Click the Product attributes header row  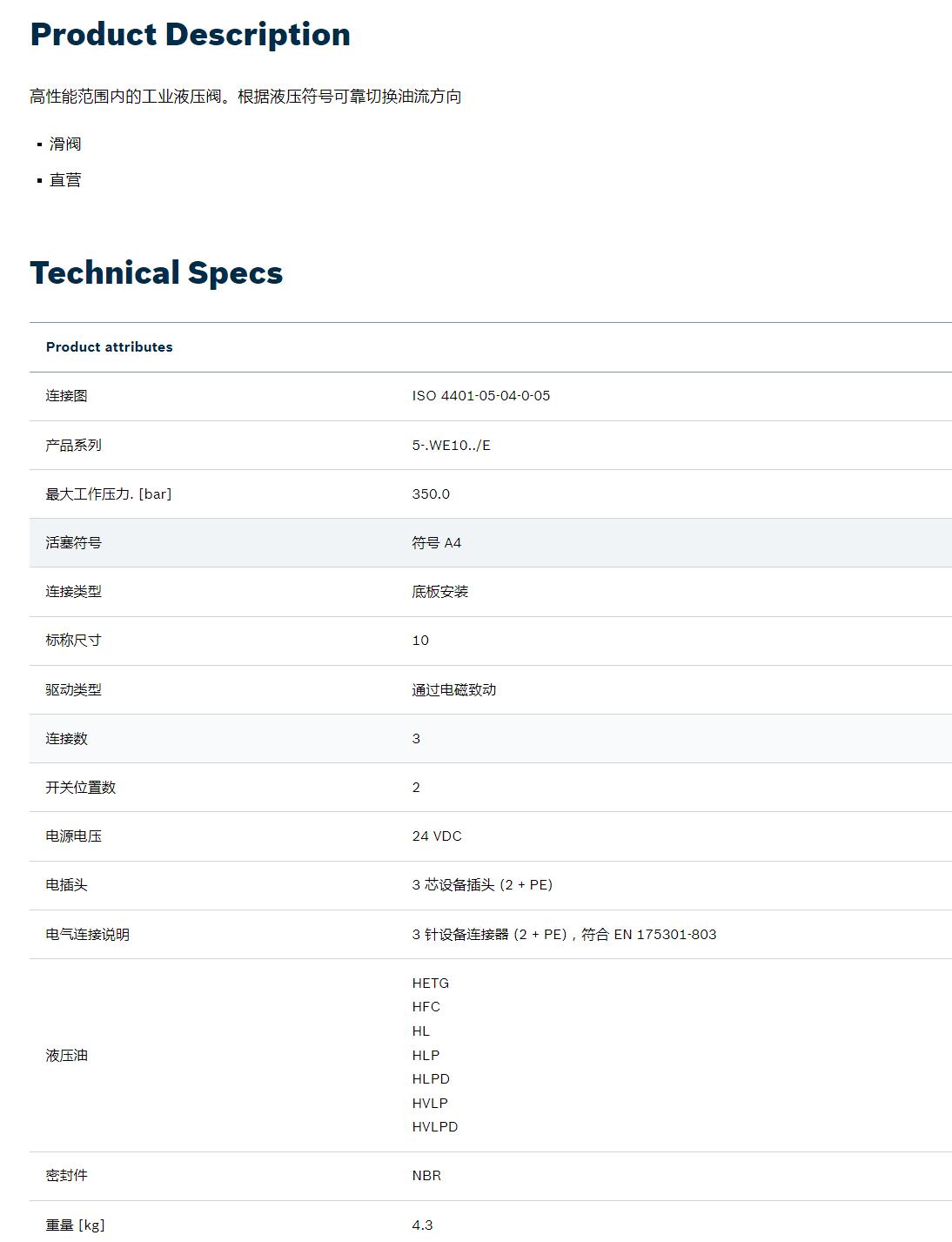coord(110,347)
